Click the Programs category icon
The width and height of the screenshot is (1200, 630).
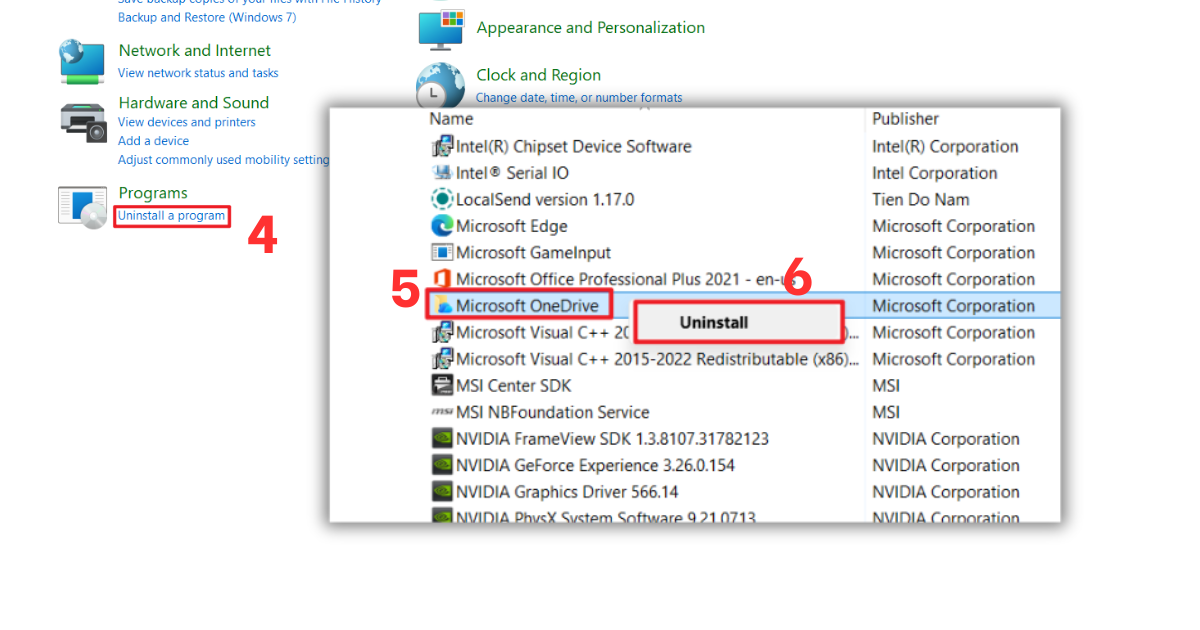tap(82, 207)
